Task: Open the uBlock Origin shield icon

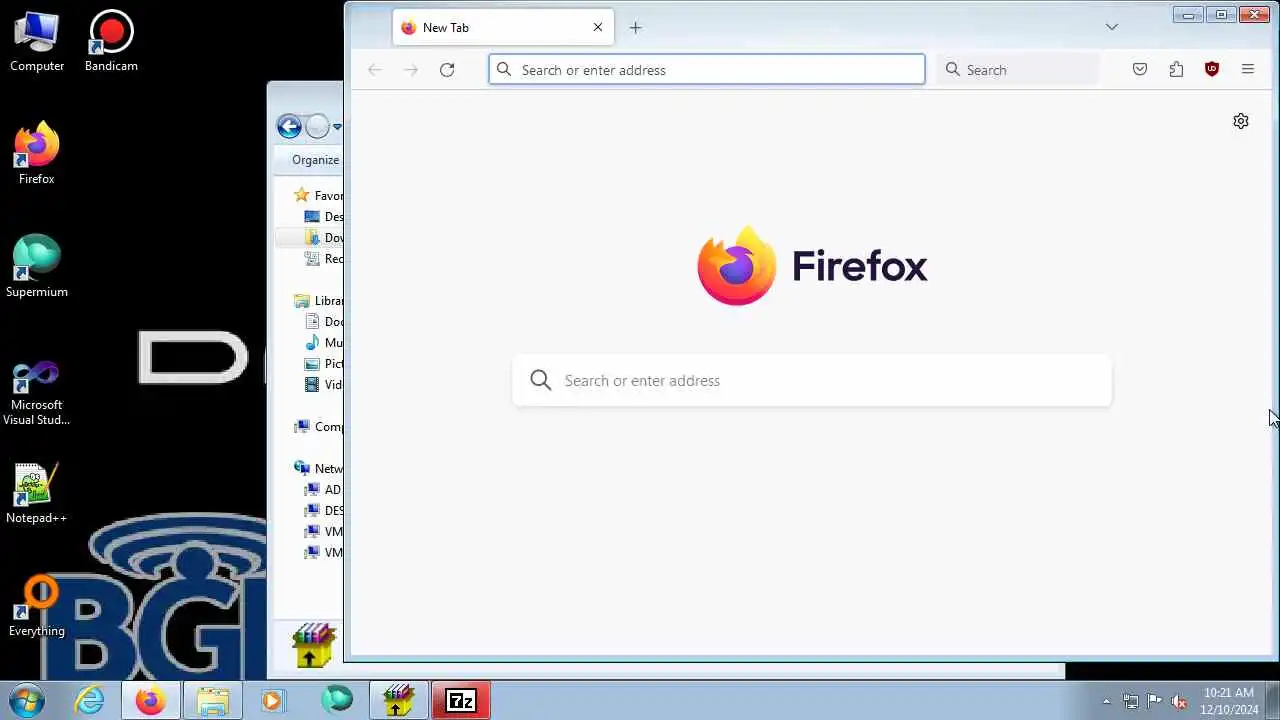Action: [x=1212, y=70]
